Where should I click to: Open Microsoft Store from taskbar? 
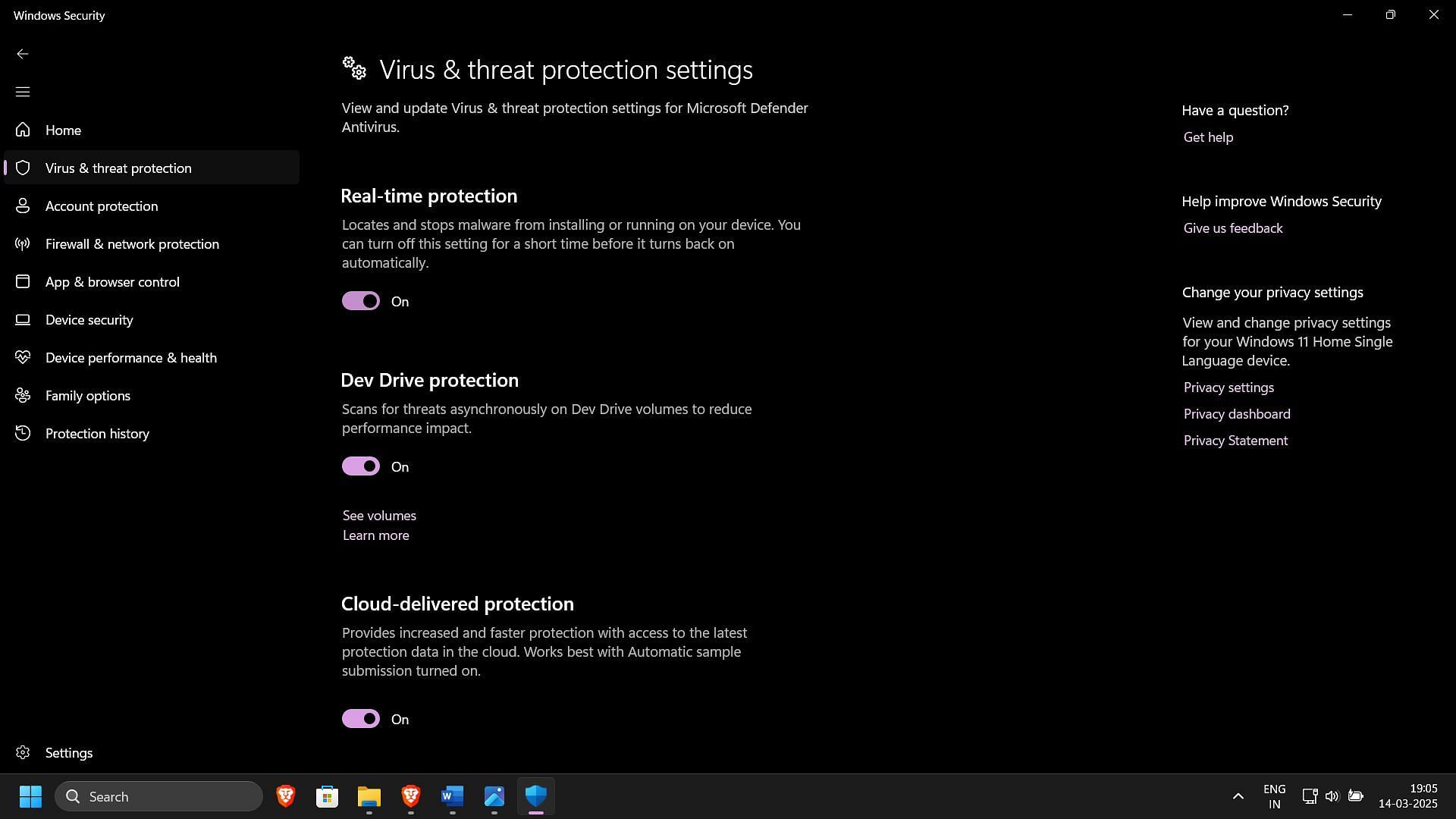[x=328, y=796]
